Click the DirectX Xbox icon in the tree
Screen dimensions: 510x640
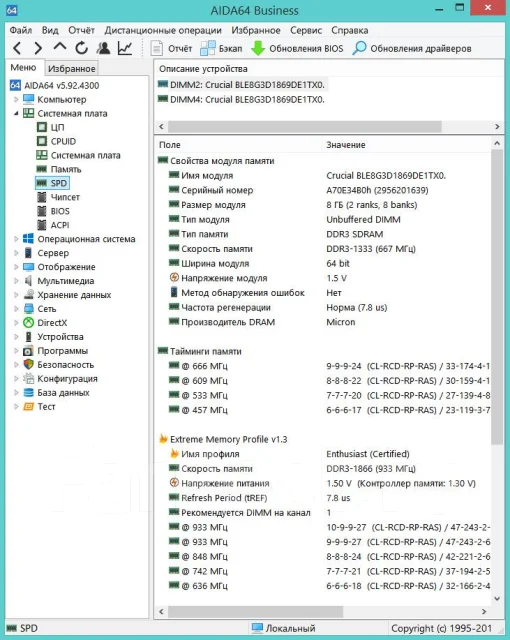point(29,322)
